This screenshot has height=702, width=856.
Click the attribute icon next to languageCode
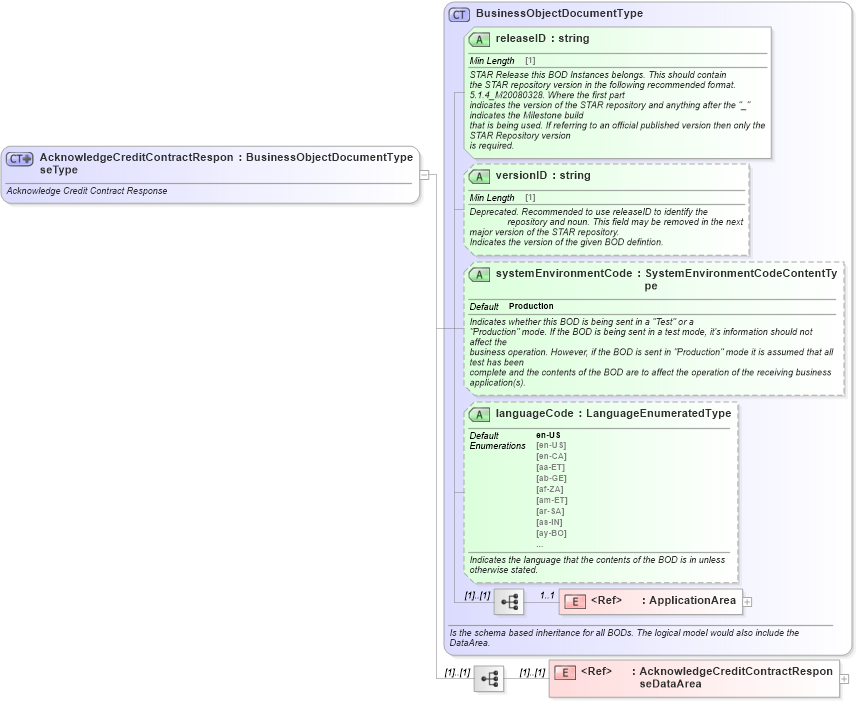click(x=477, y=413)
